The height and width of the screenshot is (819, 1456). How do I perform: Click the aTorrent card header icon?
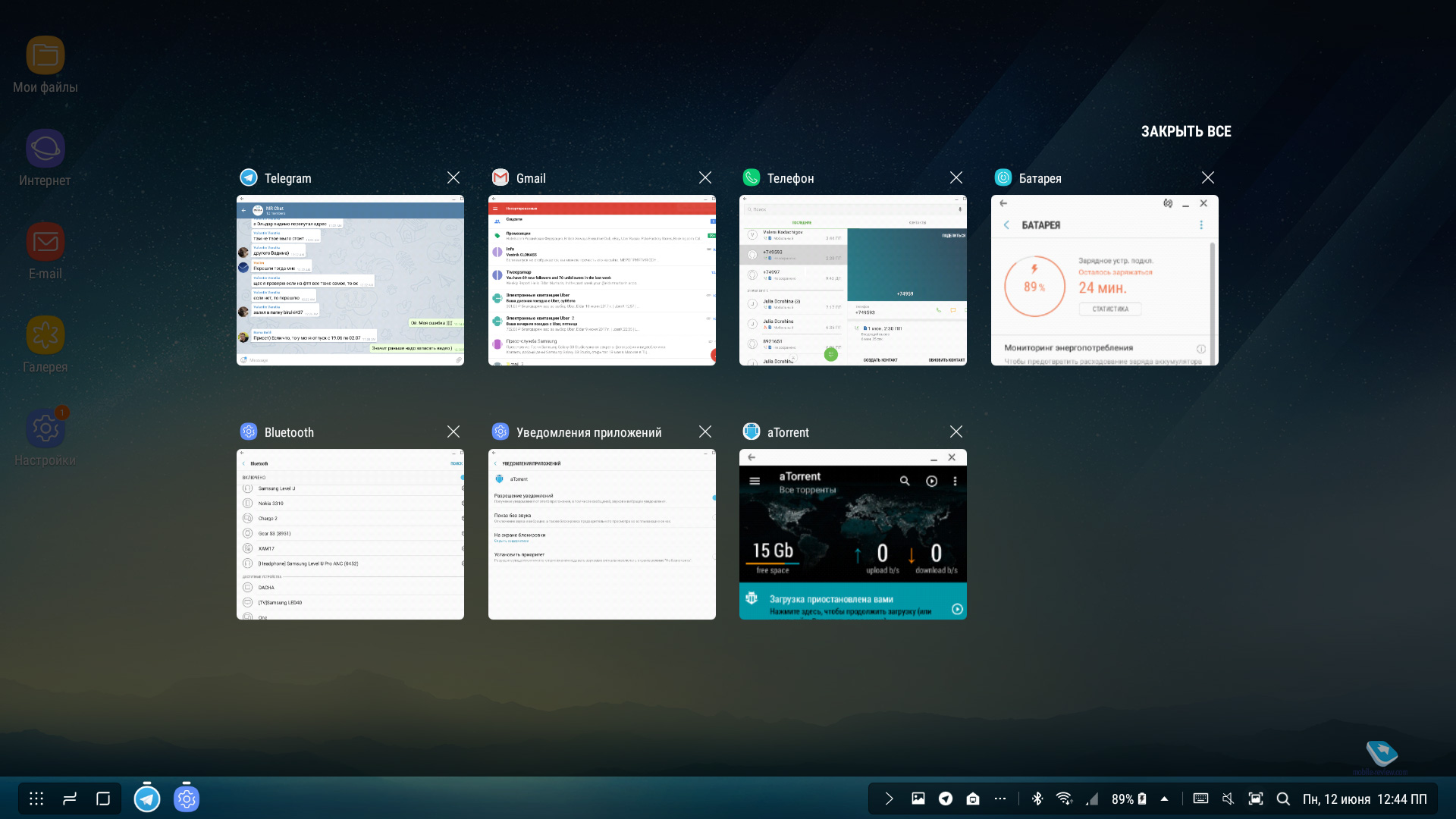[752, 431]
